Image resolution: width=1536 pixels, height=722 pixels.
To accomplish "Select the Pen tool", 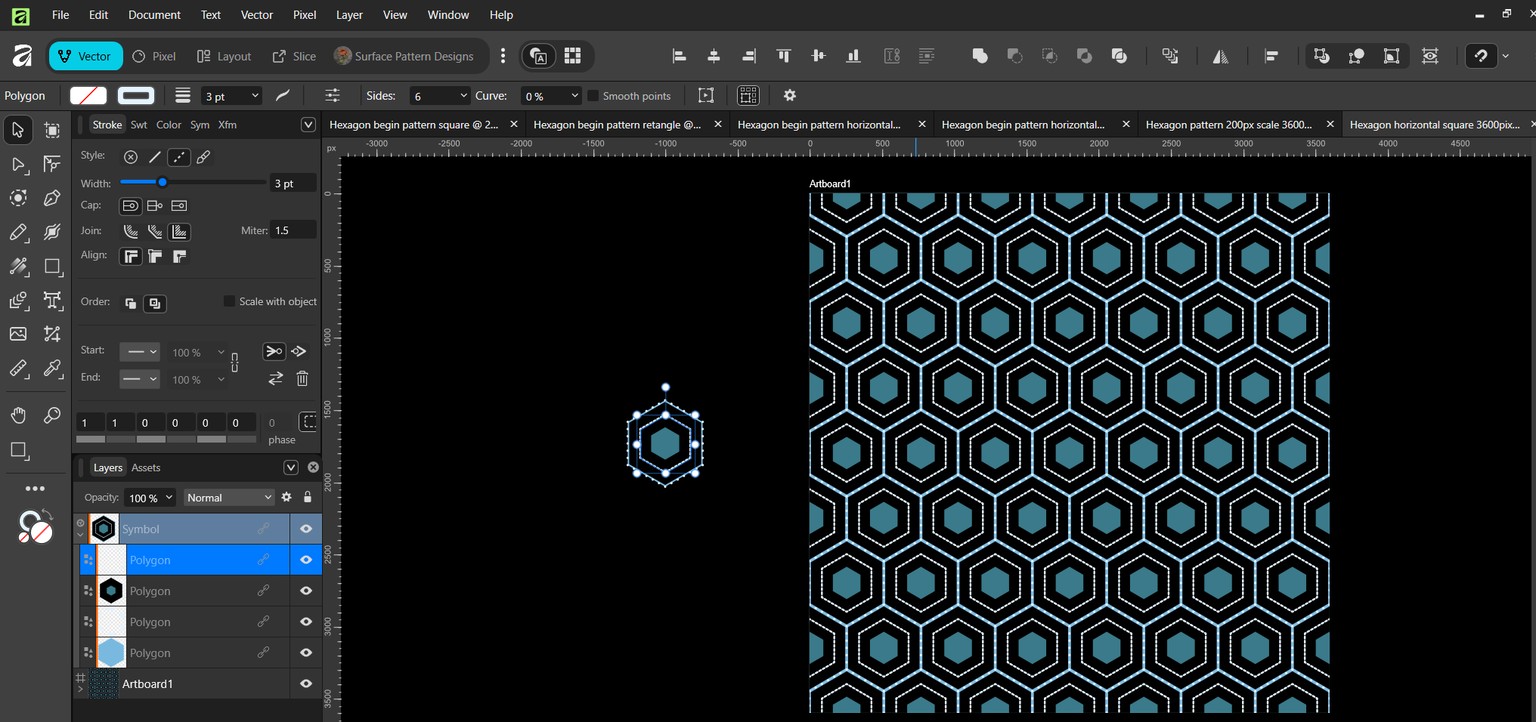I will pyautogui.click(x=53, y=198).
